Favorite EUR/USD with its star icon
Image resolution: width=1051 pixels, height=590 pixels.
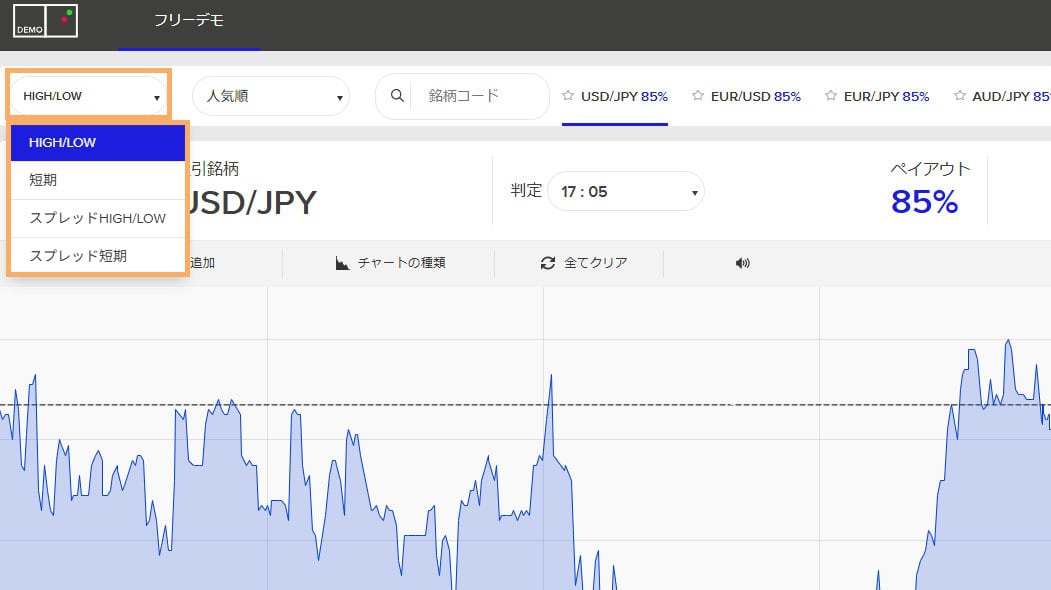pyautogui.click(x=698, y=96)
